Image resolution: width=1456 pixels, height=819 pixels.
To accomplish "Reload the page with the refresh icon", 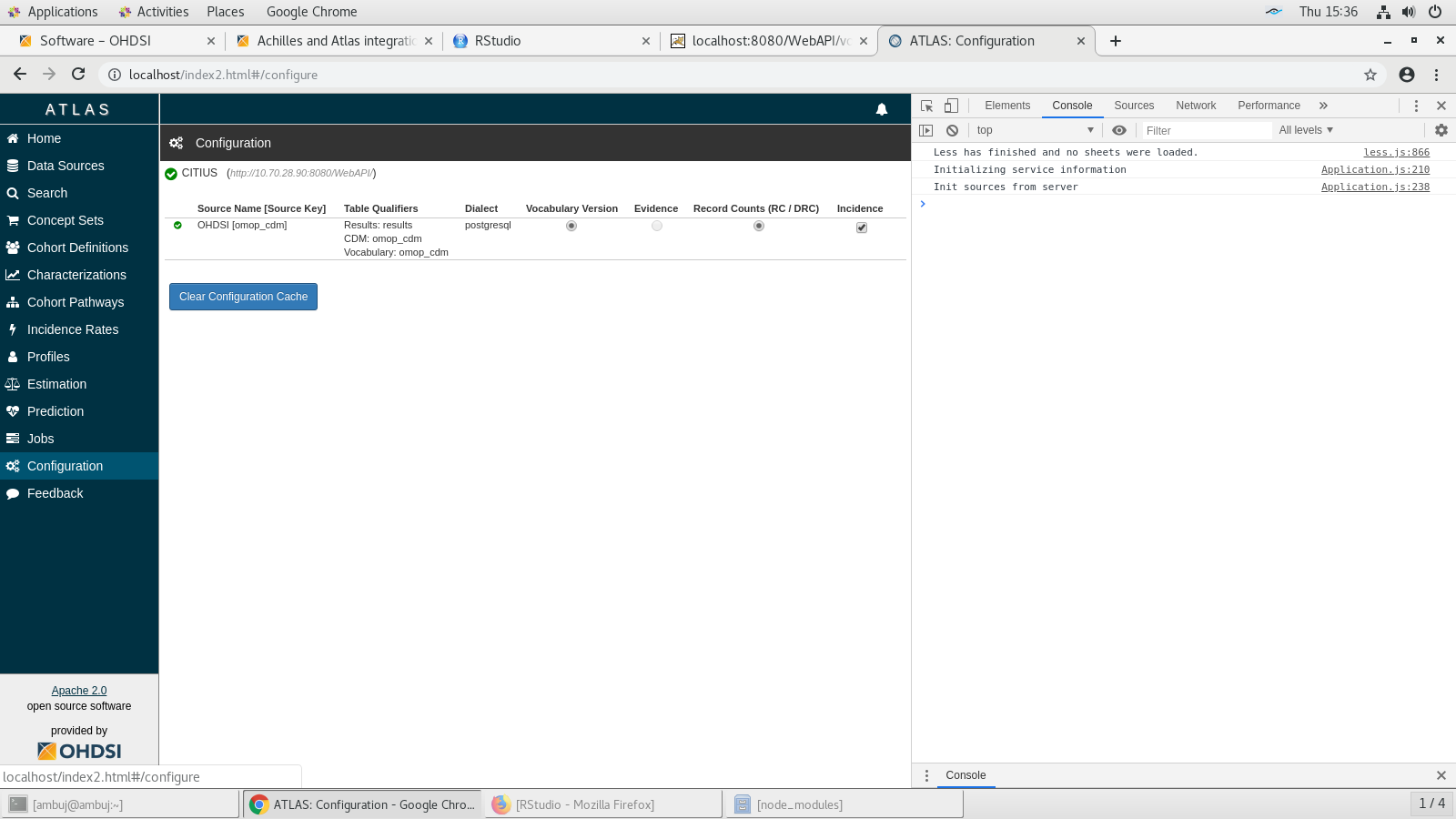I will tap(77, 75).
